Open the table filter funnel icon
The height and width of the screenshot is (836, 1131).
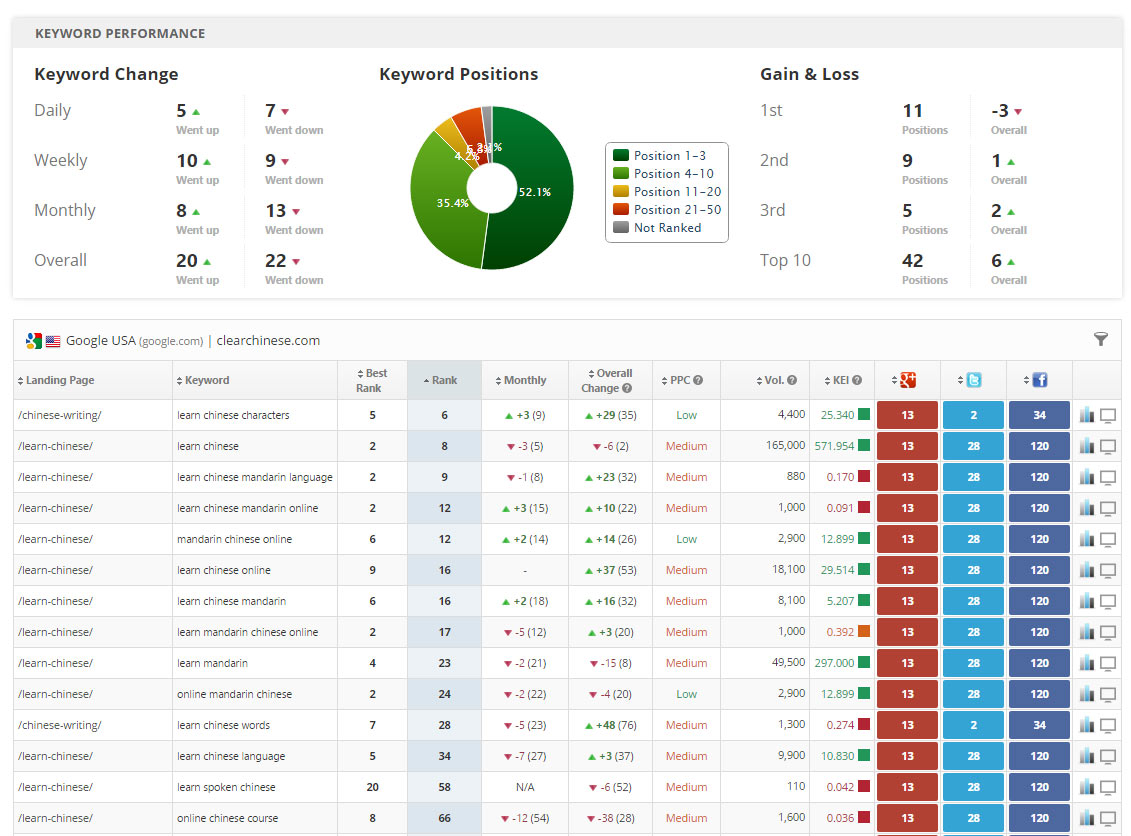click(1100, 340)
